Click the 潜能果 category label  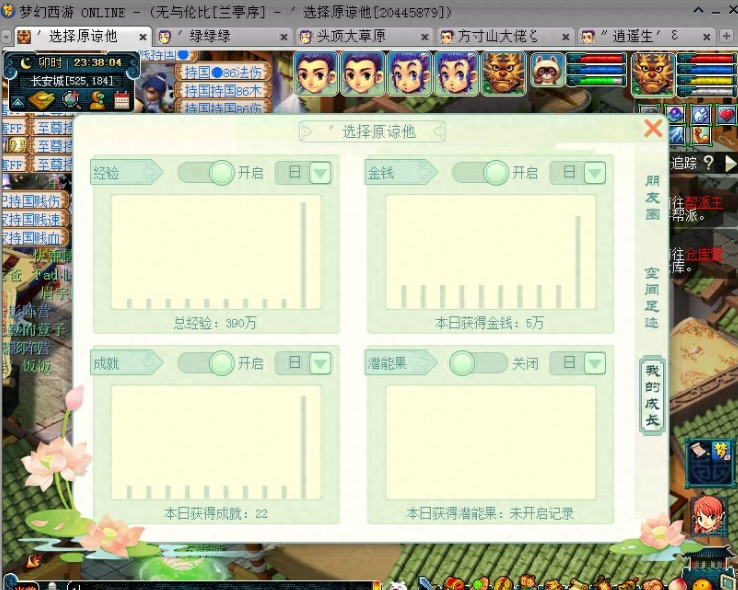(401, 363)
